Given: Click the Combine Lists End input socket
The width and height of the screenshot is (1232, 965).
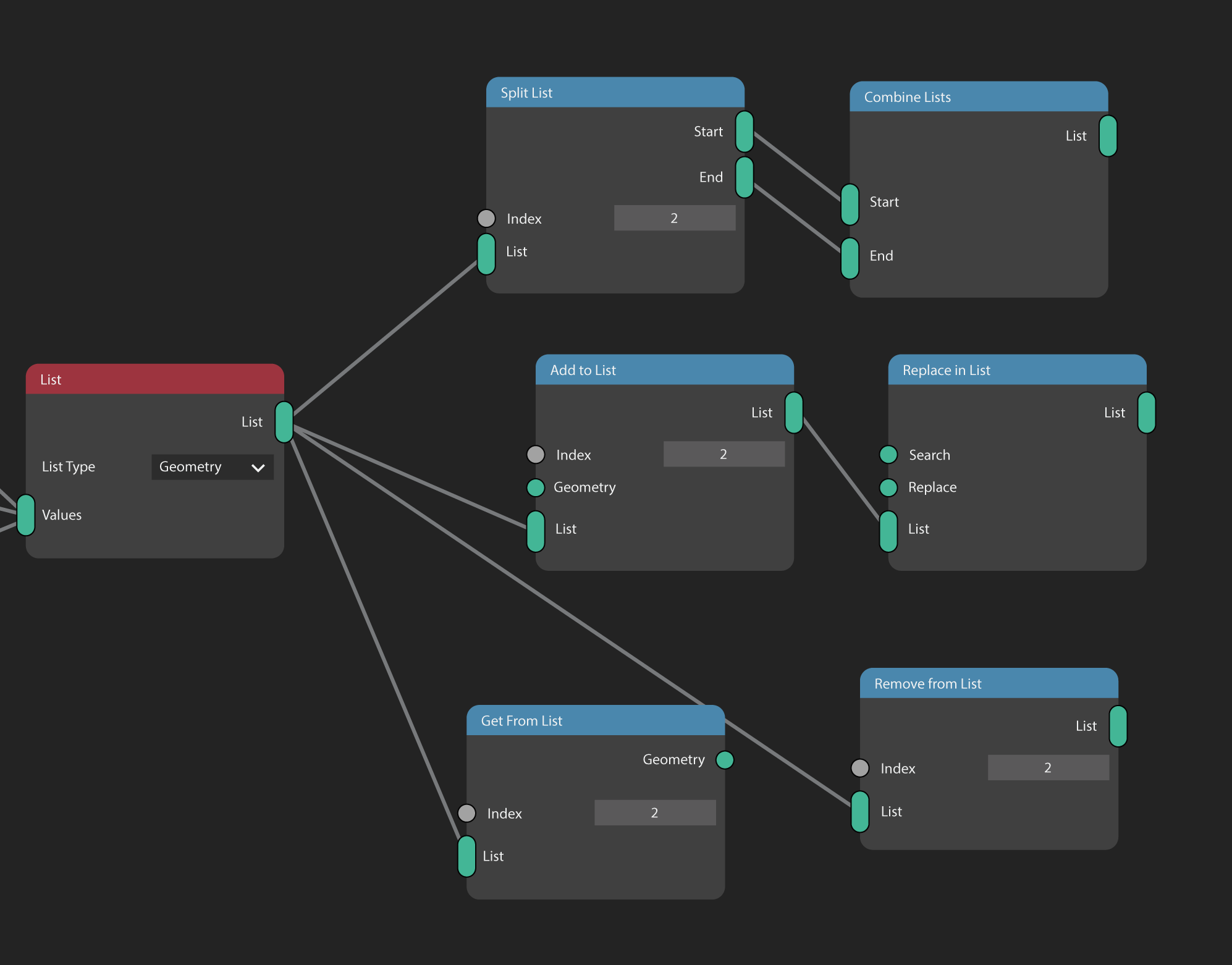Looking at the screenshot, I should [x=850, y=258].
